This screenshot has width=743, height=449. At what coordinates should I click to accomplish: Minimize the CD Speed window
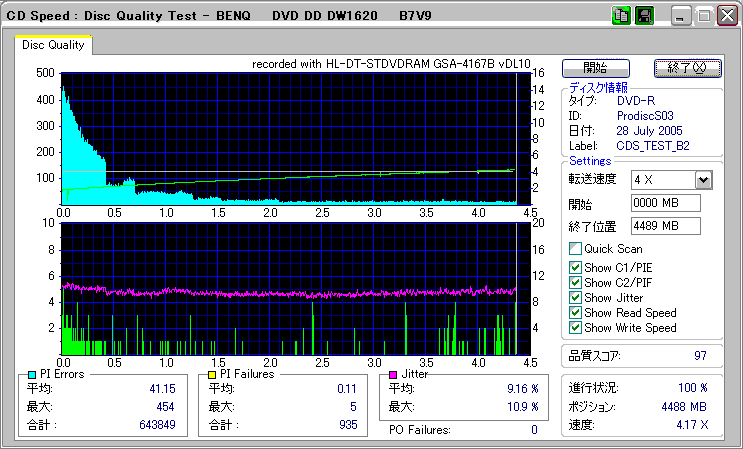pos(681,17)
